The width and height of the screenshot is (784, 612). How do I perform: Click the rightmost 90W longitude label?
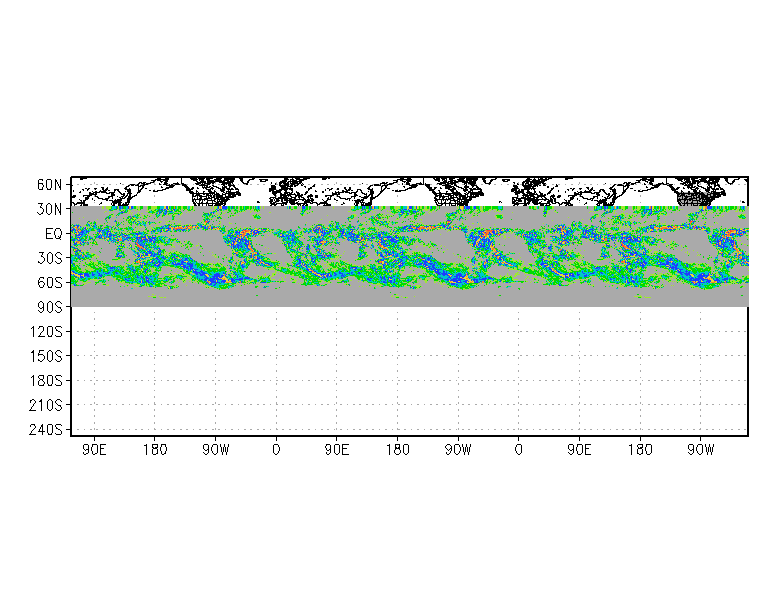click(x=700, y=450)
